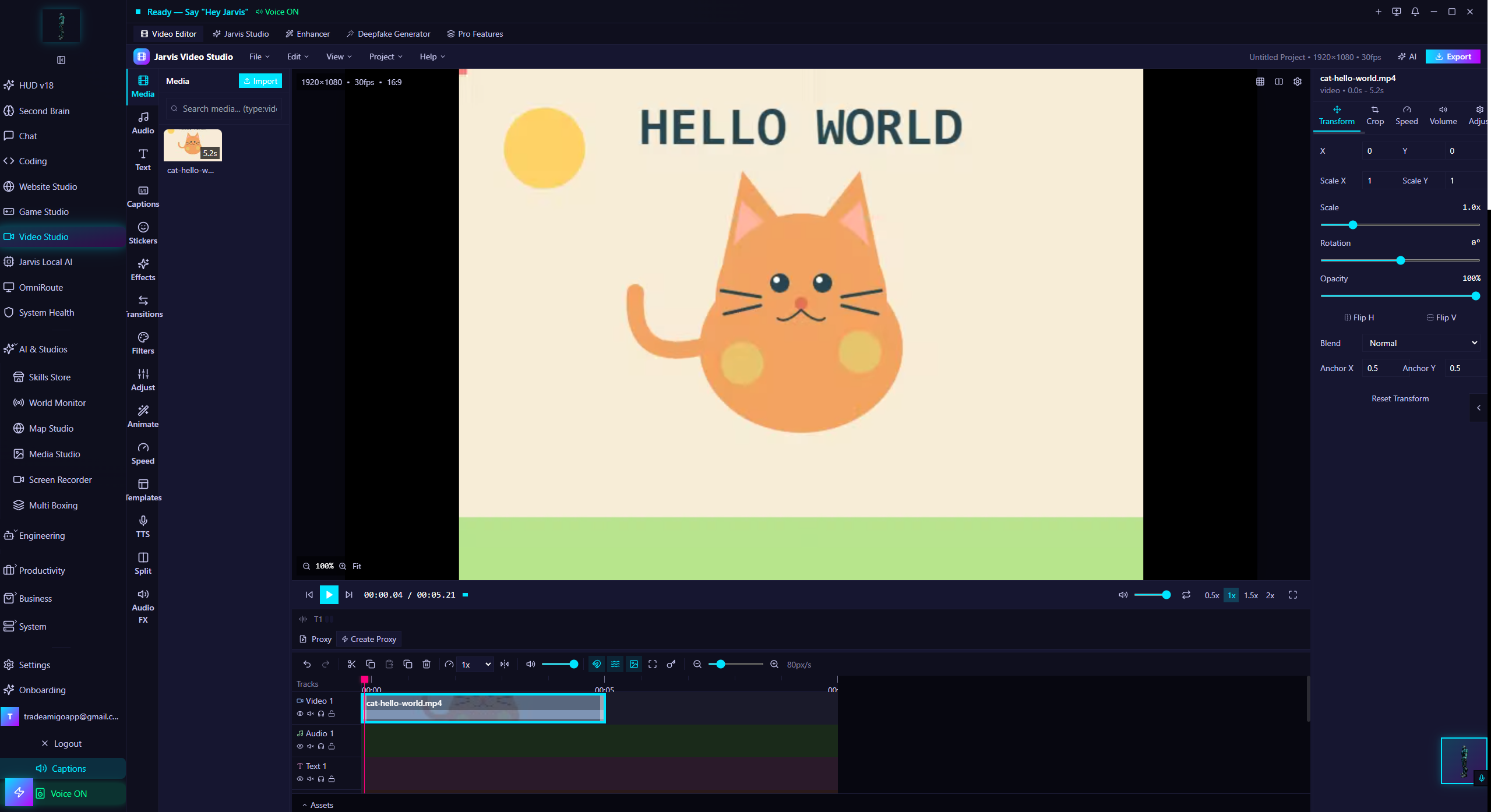1491x812 pixels.
Task: Switch to the Enhancer tab
Action: click(x=308, y=34)
